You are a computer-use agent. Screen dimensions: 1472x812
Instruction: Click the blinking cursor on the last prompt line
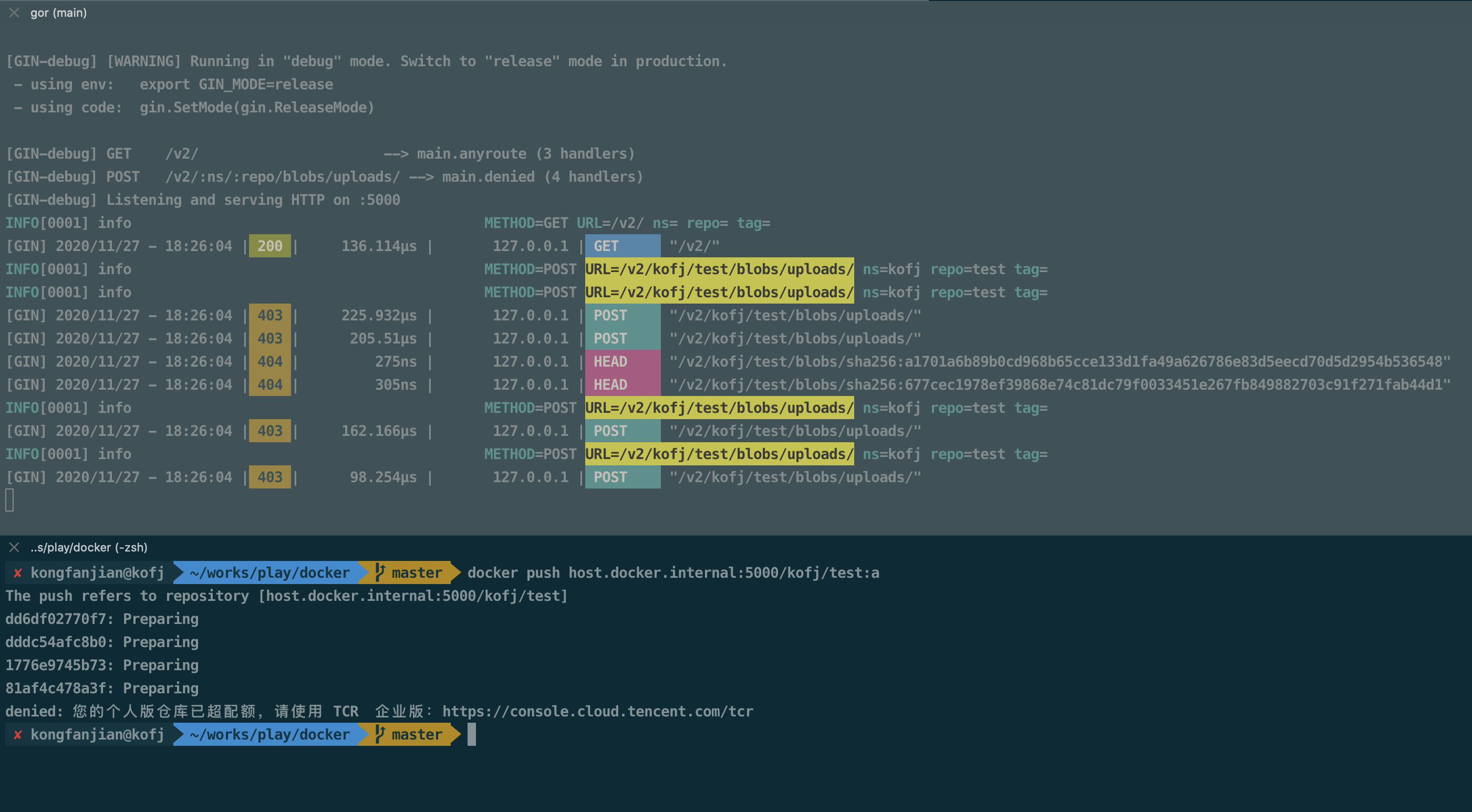pos(471,735)
